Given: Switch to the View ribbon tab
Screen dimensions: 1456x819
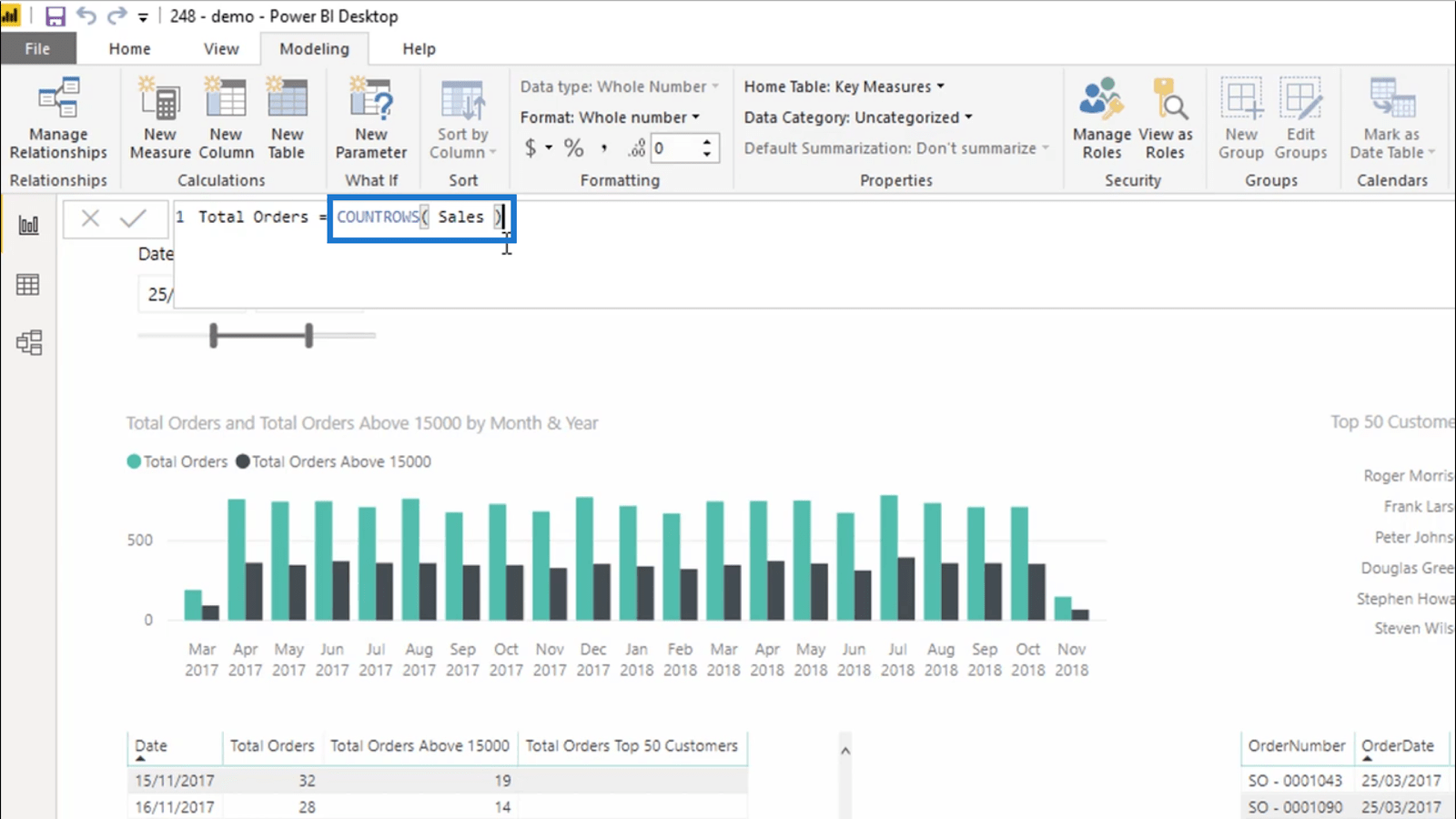Looking at the screenshot, I should pos(221,49).
